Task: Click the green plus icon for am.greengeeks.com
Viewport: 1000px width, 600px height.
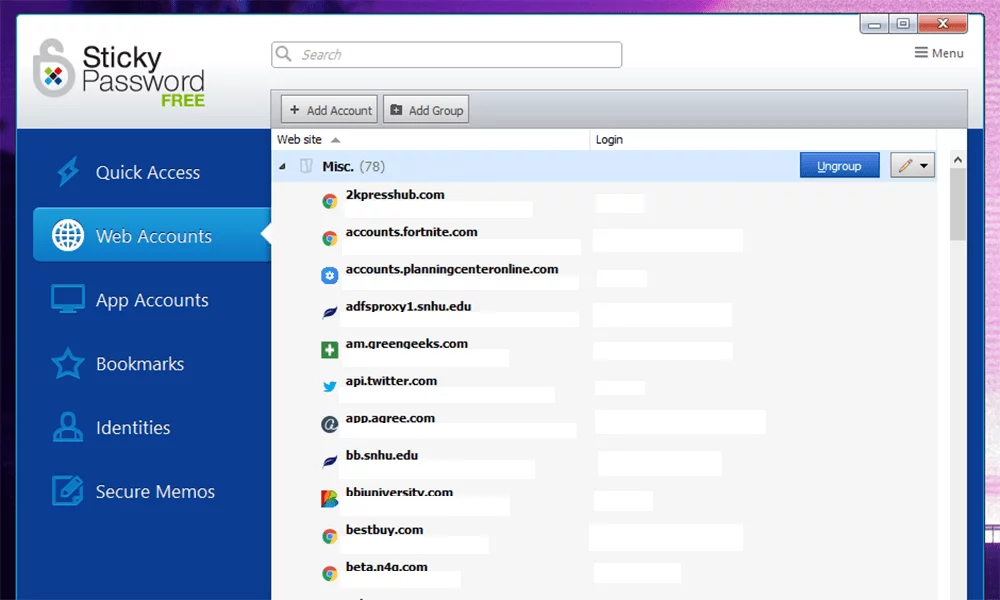Action: point(329,349)
